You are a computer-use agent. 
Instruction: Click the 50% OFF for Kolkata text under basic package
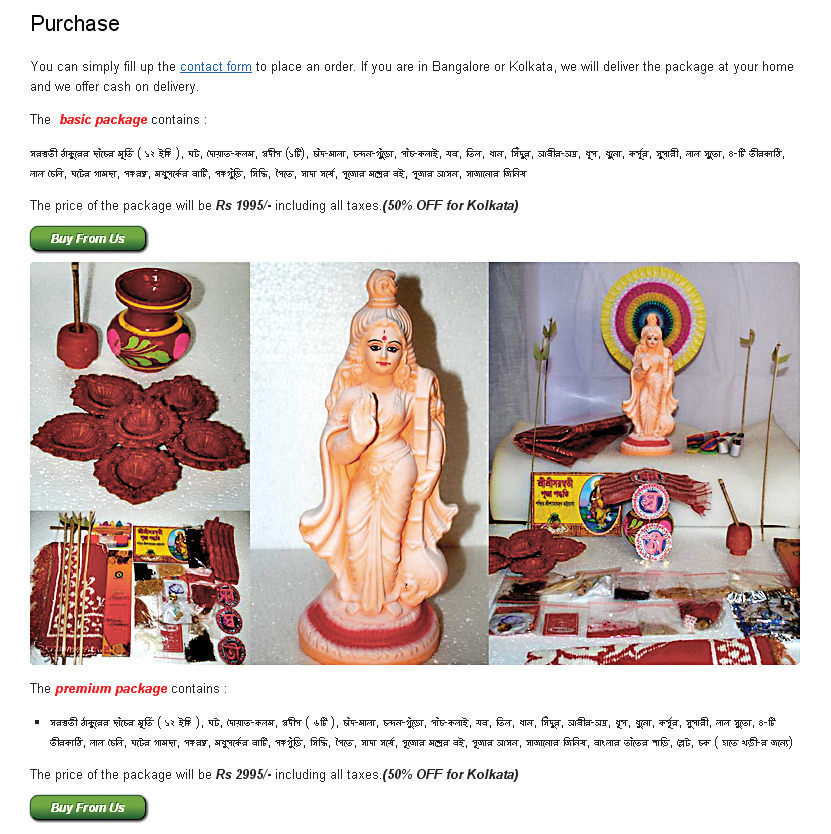pyautogui.click(x=450, y=206)
